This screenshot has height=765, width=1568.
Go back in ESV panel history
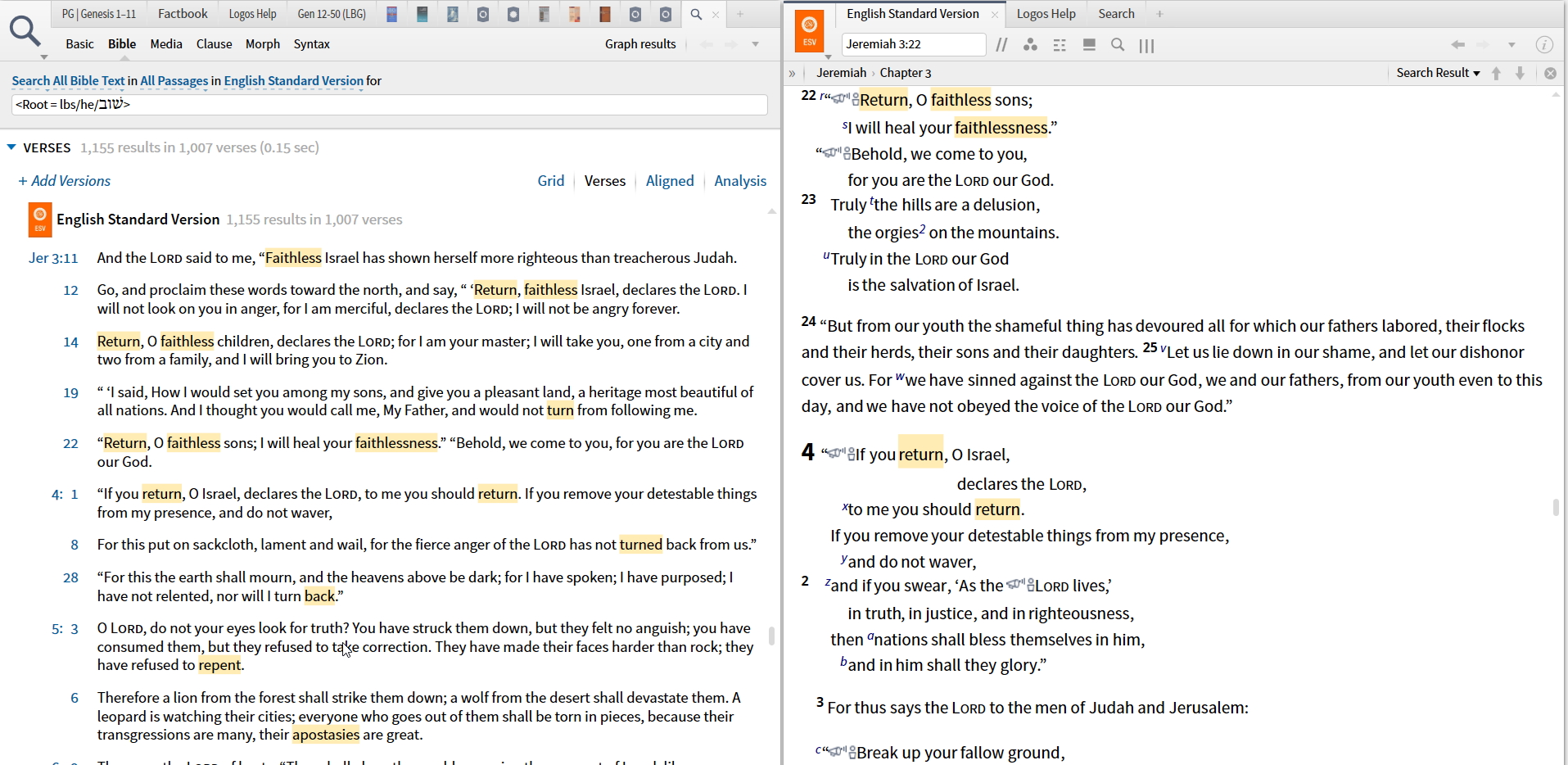pos(1457,45)
